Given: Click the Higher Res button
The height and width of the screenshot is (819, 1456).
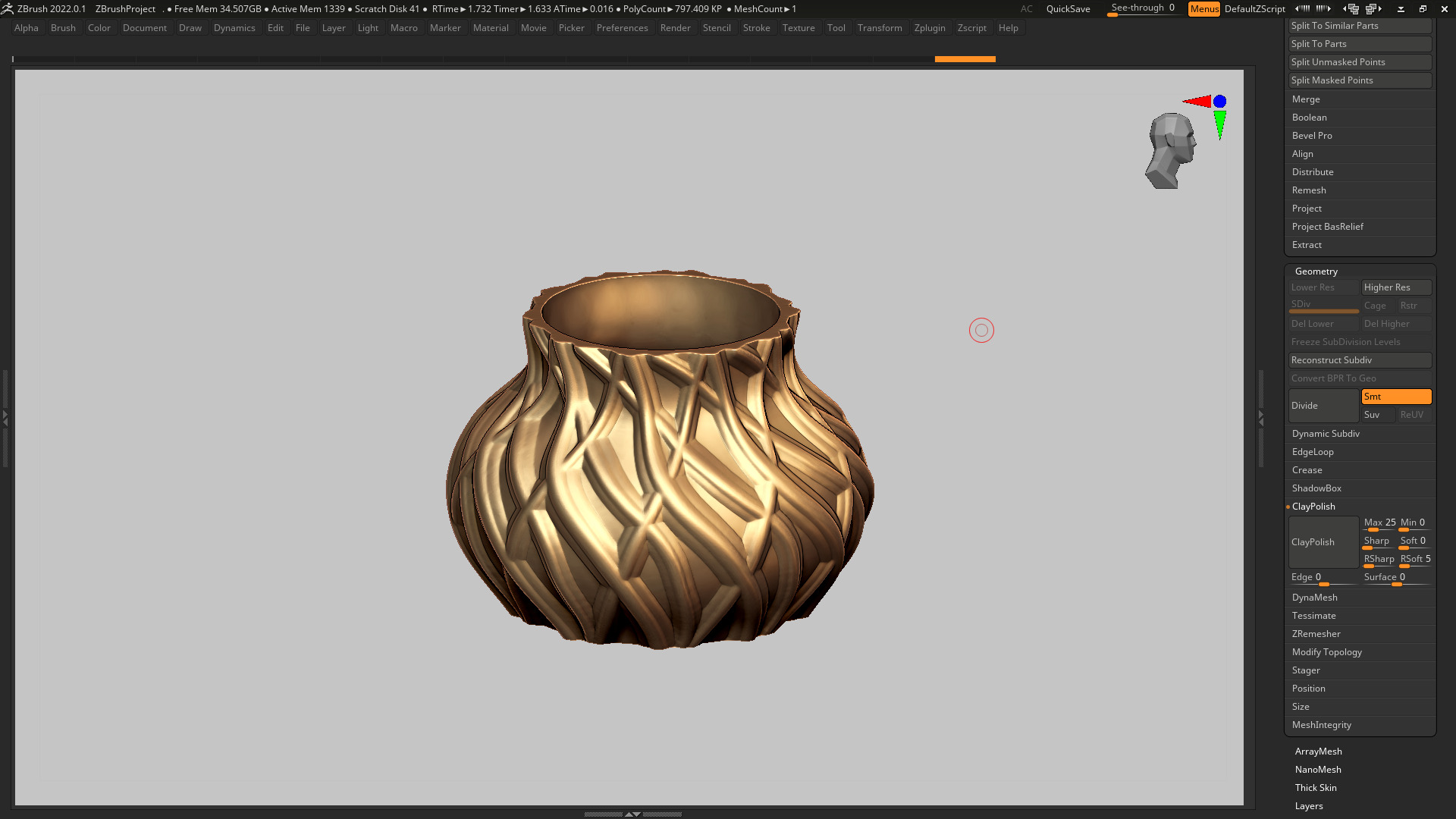Looking at the screenshot, I should pyautogui.click(x=1396, y=287).
